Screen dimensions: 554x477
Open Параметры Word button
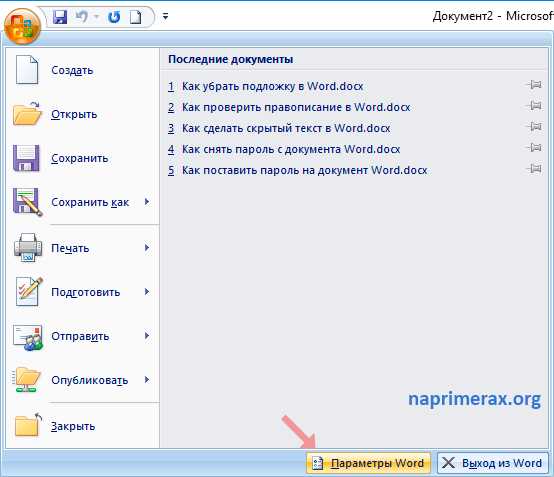(369, 463)
